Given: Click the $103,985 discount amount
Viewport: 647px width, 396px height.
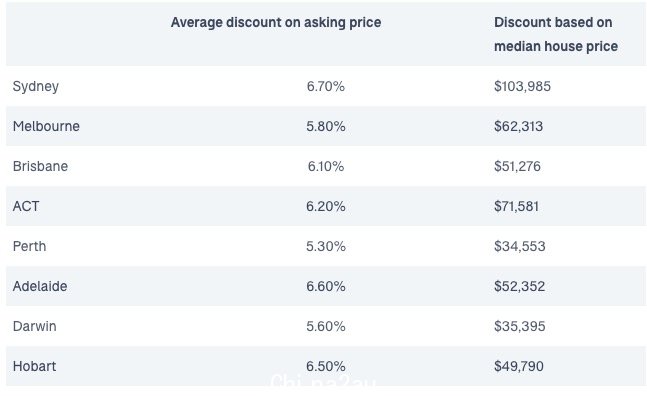Looking at the screenshot, I should coord(522,86).
